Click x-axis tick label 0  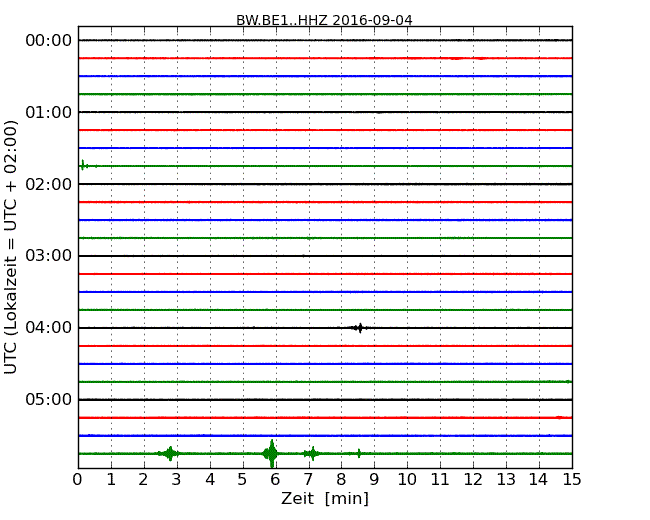(78, 480)
